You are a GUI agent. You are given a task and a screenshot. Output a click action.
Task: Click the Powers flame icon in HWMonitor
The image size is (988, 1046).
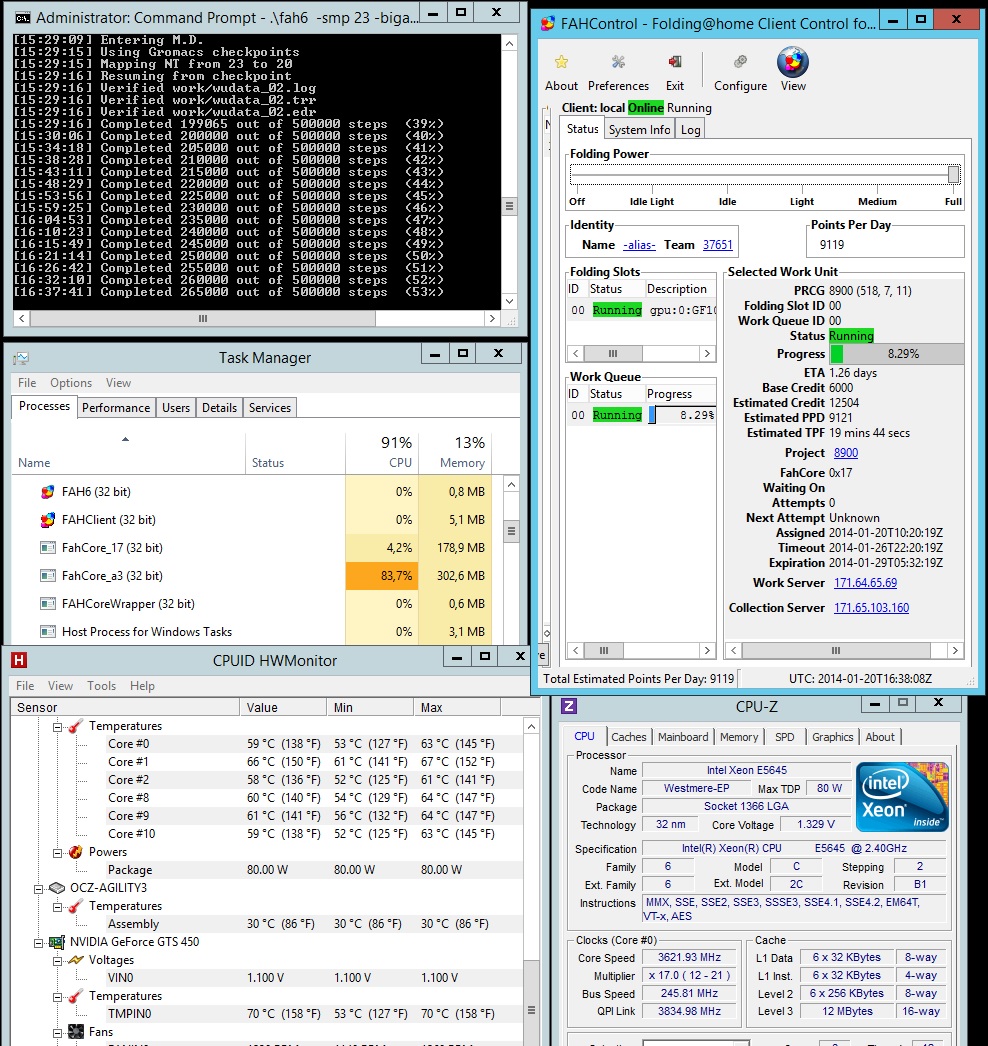[x=76, y=852]
